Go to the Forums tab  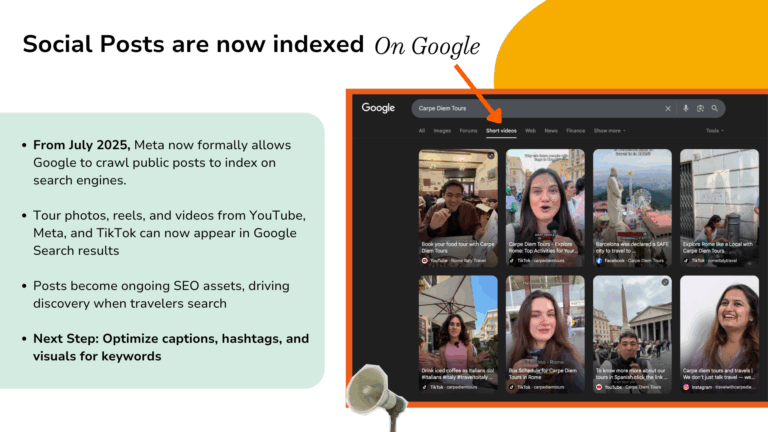pyautogui.click(x=468, y=130)
